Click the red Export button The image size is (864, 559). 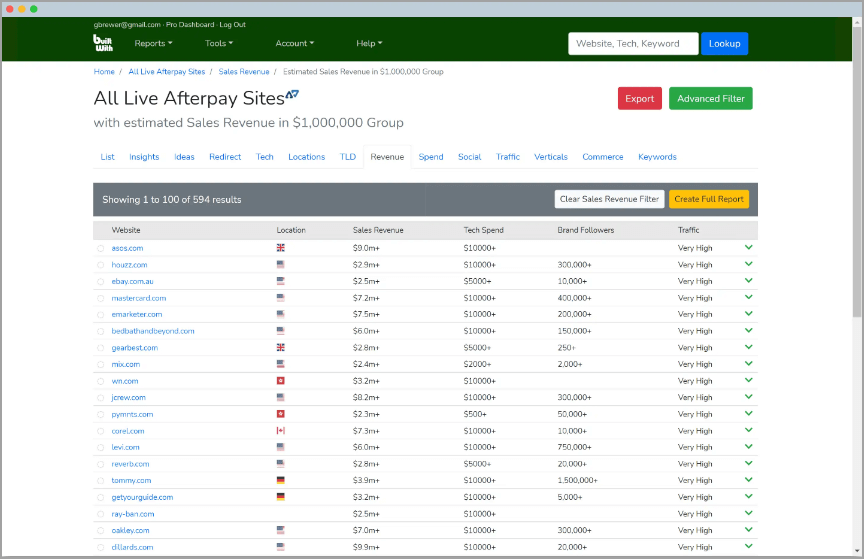tap(639, 99)
